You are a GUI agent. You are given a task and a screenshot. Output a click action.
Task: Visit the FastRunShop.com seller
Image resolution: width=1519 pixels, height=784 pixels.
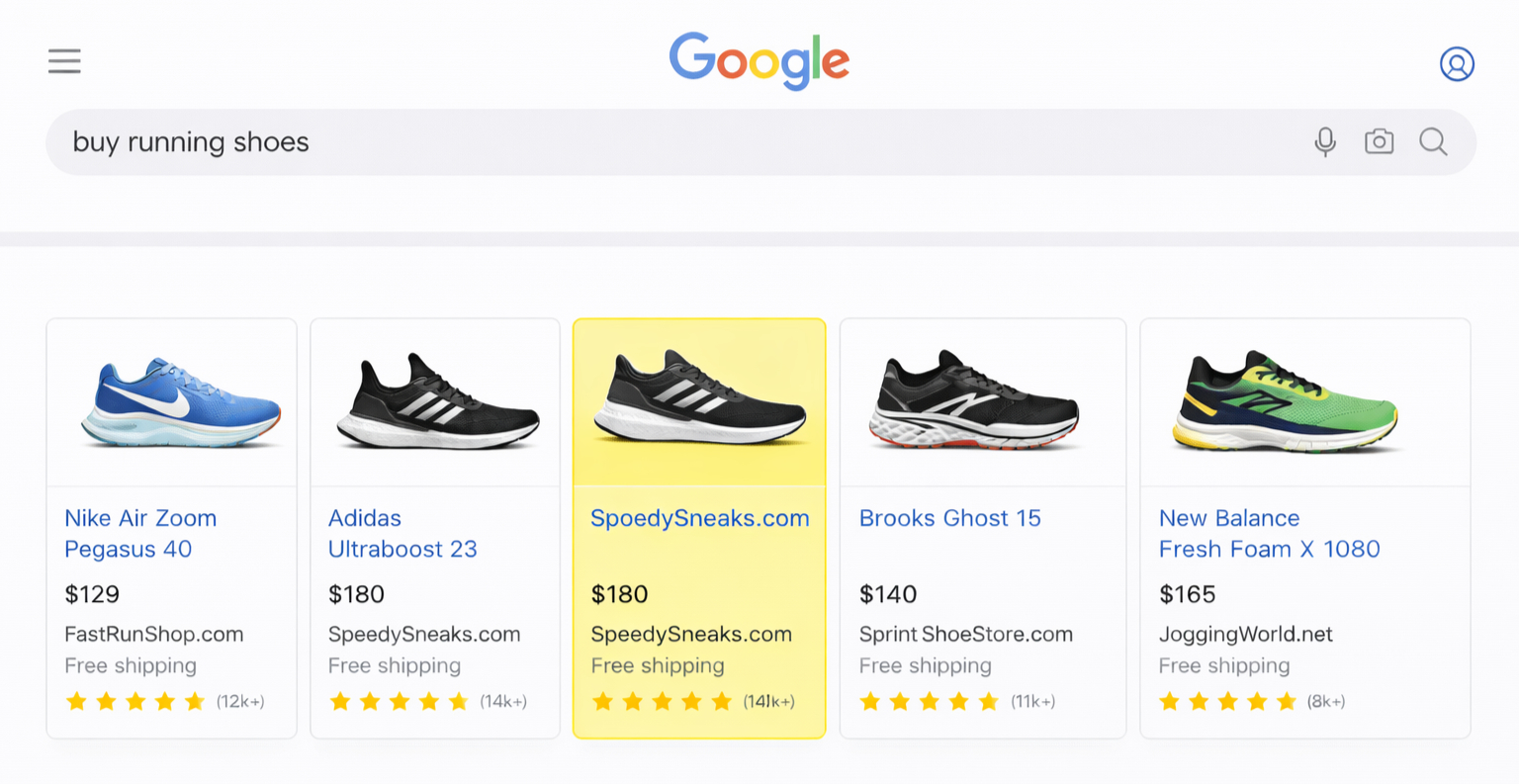click(153, 634)
